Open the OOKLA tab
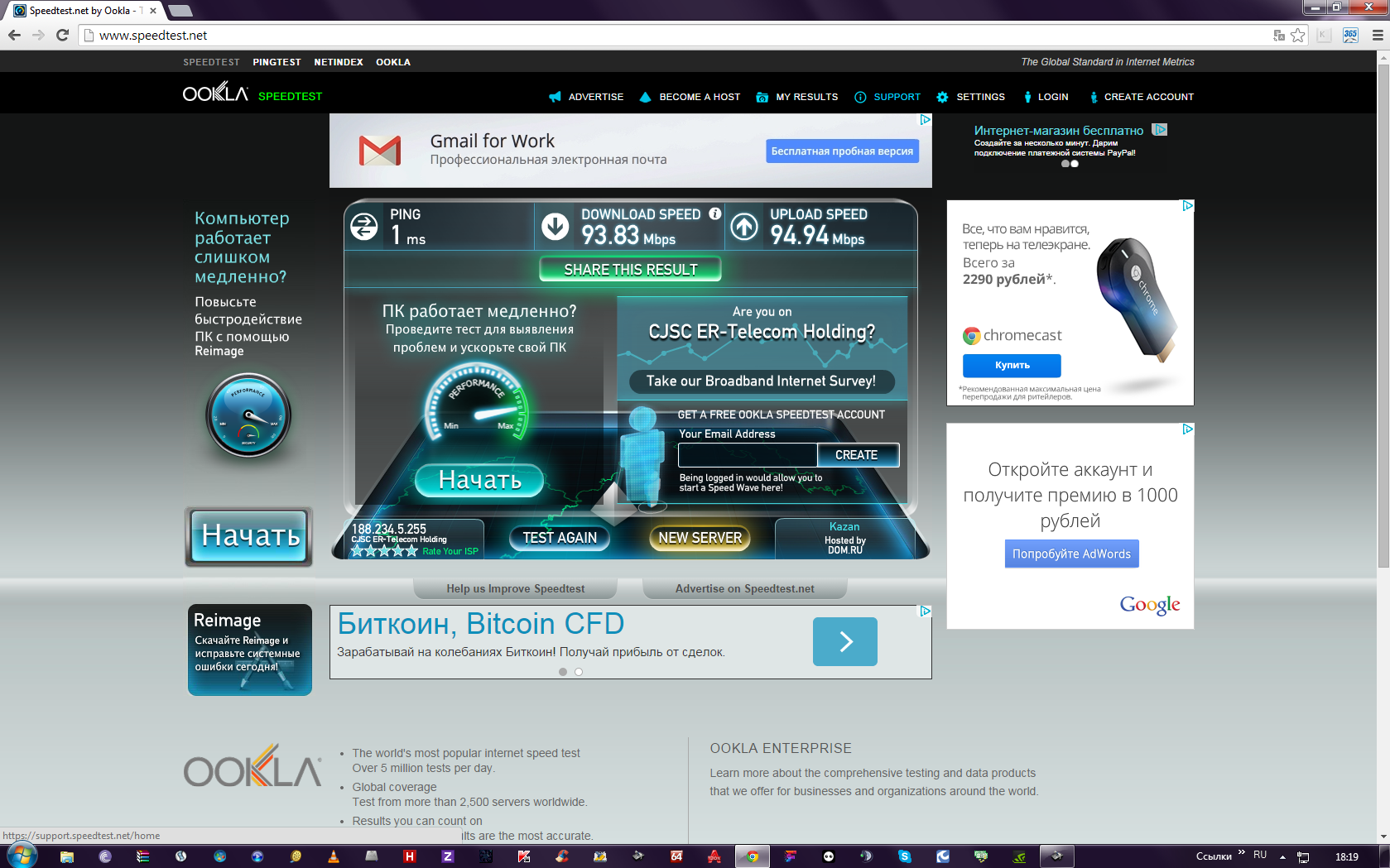1390x868 pixels. point(393,62)
